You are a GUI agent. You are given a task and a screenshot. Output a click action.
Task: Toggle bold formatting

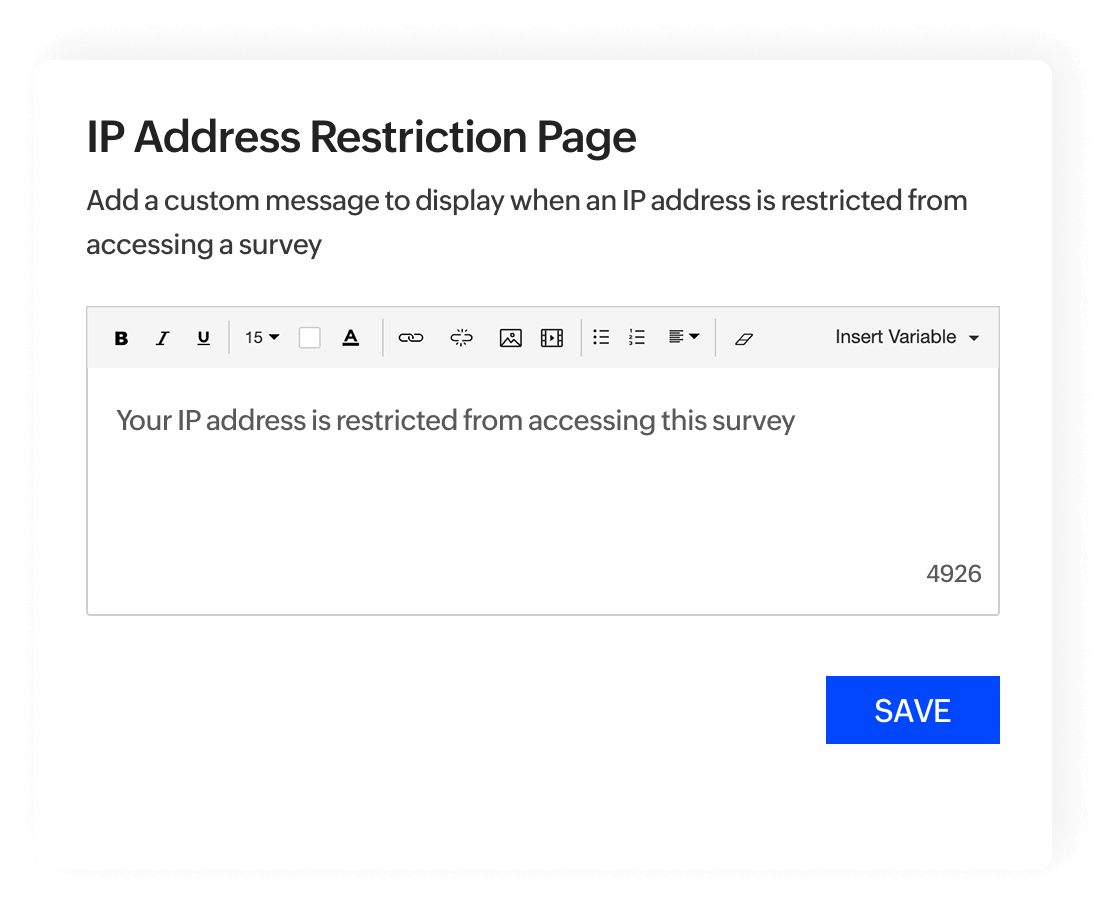click(x=120, y=338)
